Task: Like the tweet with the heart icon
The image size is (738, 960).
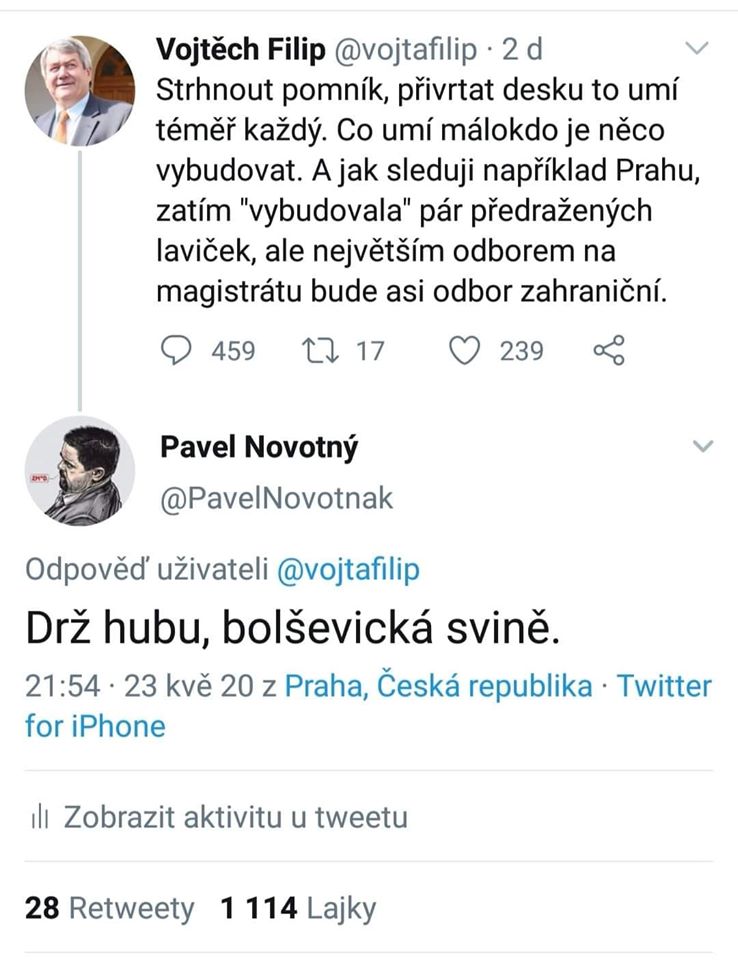Action: 463,351
